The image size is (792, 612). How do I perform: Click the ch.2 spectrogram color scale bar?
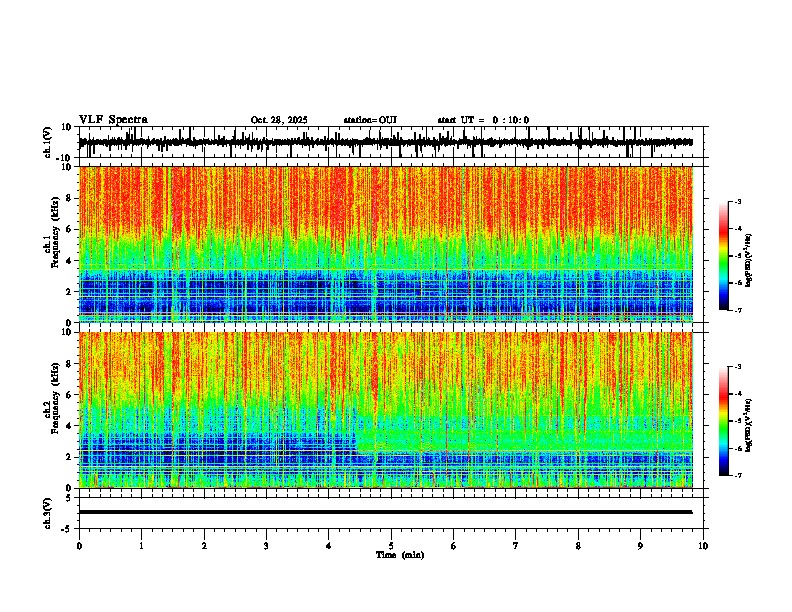click(724, 421)
